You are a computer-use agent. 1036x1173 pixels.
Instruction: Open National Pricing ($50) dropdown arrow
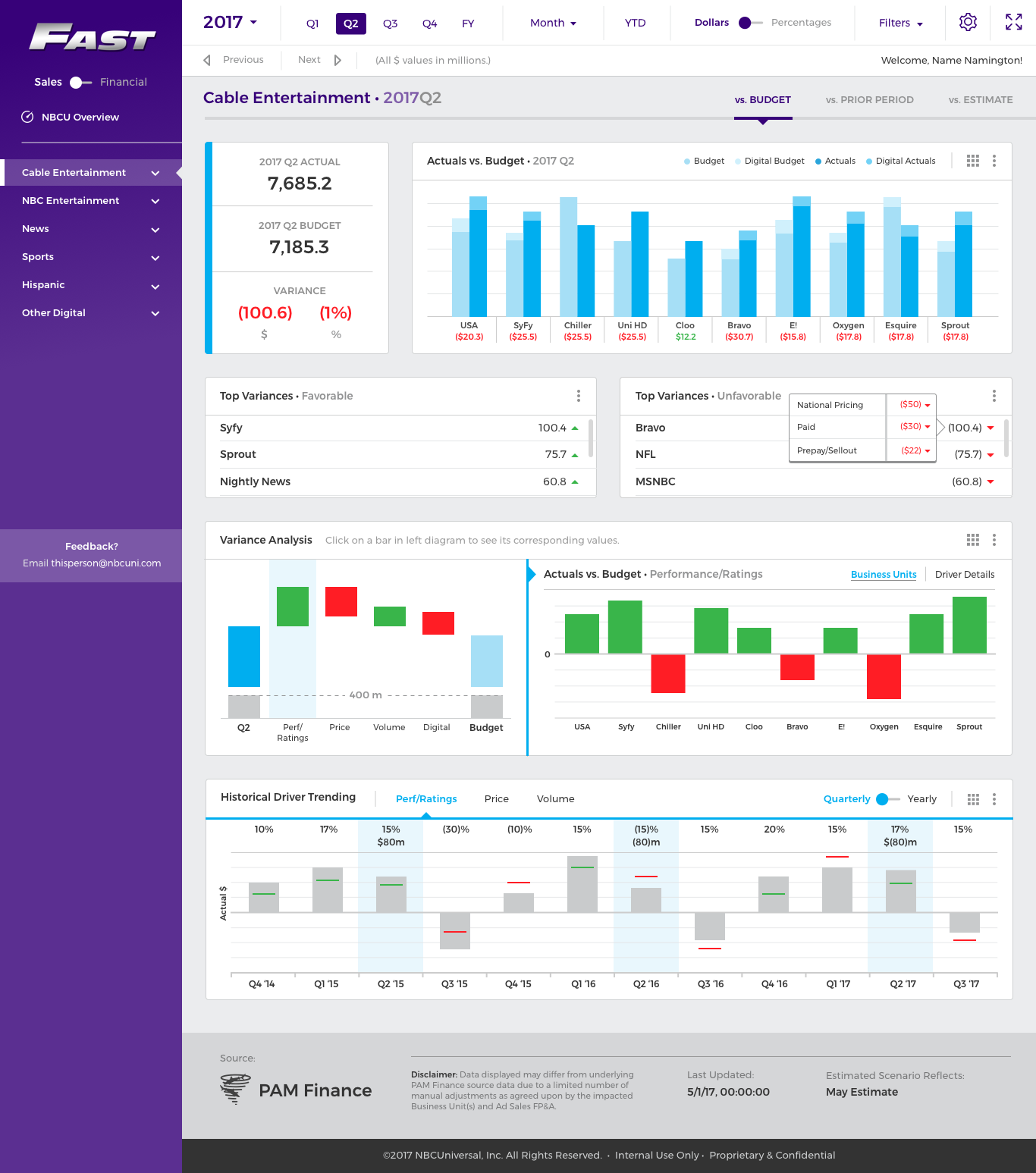tap(928, 406)
